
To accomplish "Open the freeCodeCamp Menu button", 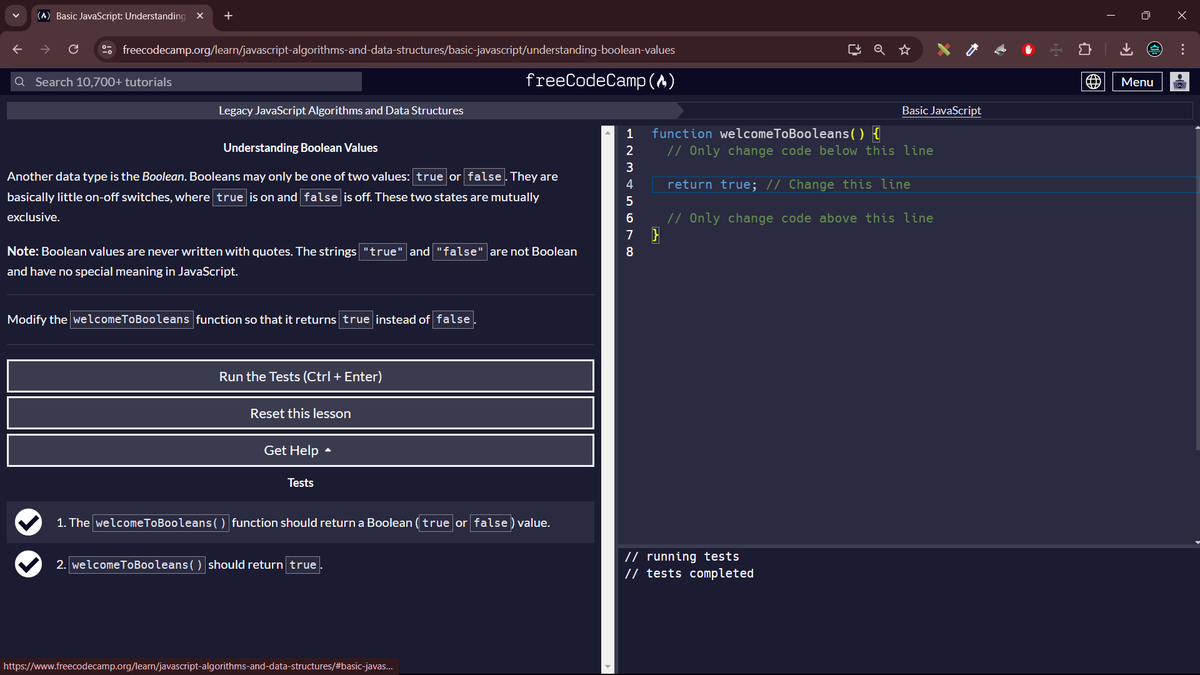I will (x=1137, y=82).
